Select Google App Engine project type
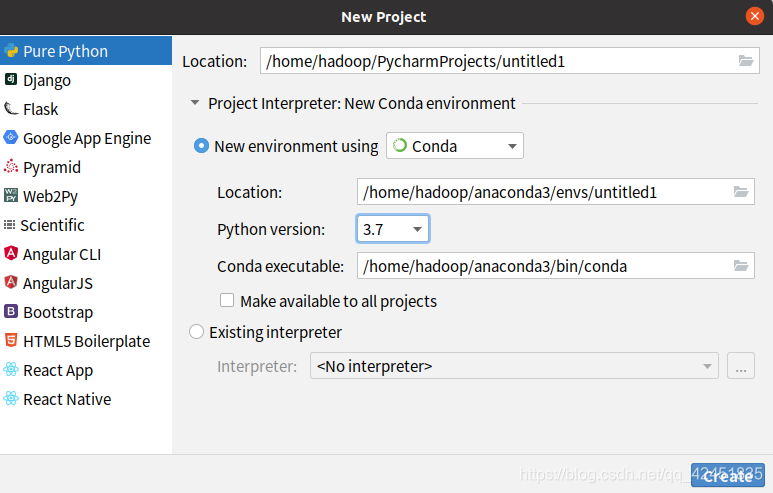This screenshot has width=773, height=493. pyautogui.click(x=86, y=138)
